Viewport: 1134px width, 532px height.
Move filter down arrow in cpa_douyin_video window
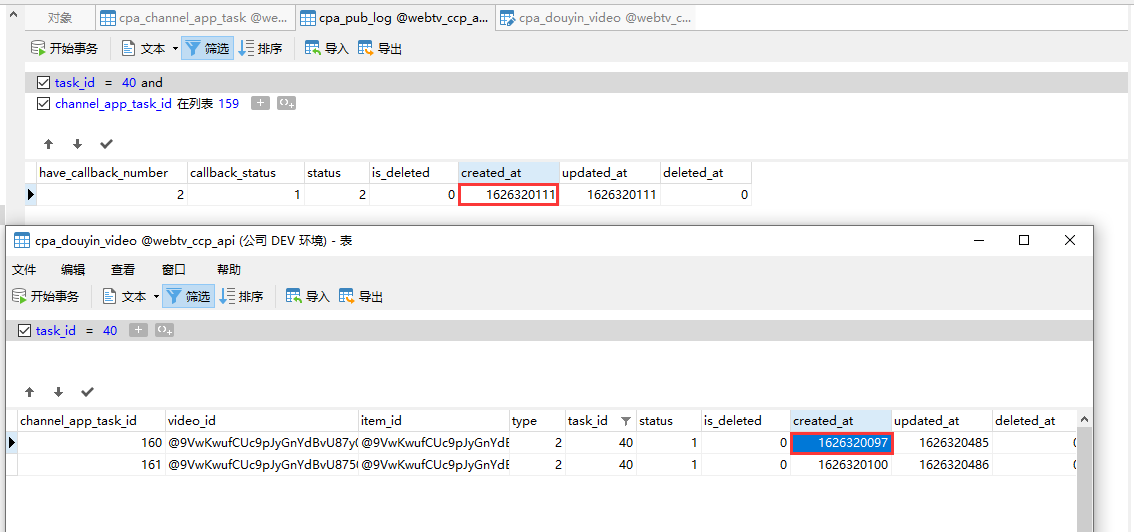pos(59,392)
